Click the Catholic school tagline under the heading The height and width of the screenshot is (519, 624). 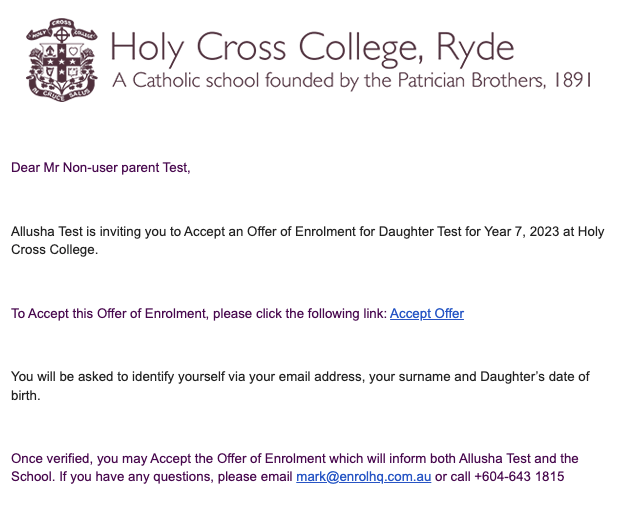(350, 81)
